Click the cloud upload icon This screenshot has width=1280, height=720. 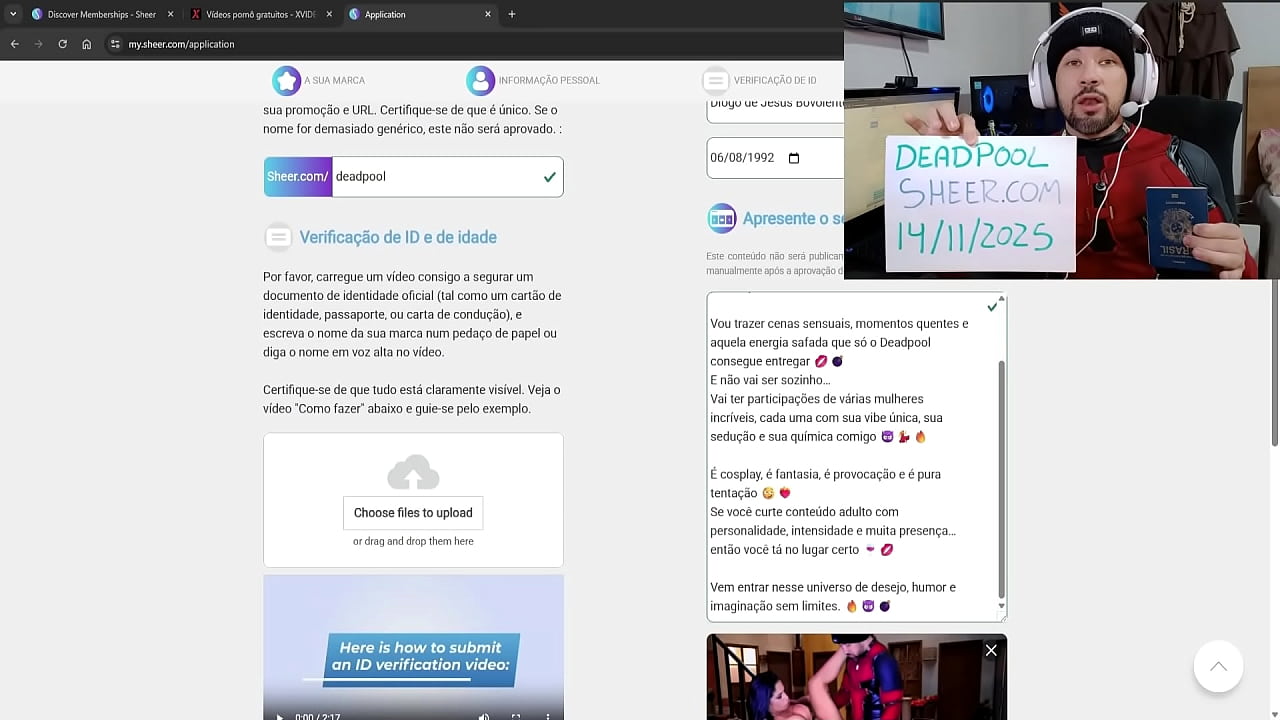click(413, 473)
